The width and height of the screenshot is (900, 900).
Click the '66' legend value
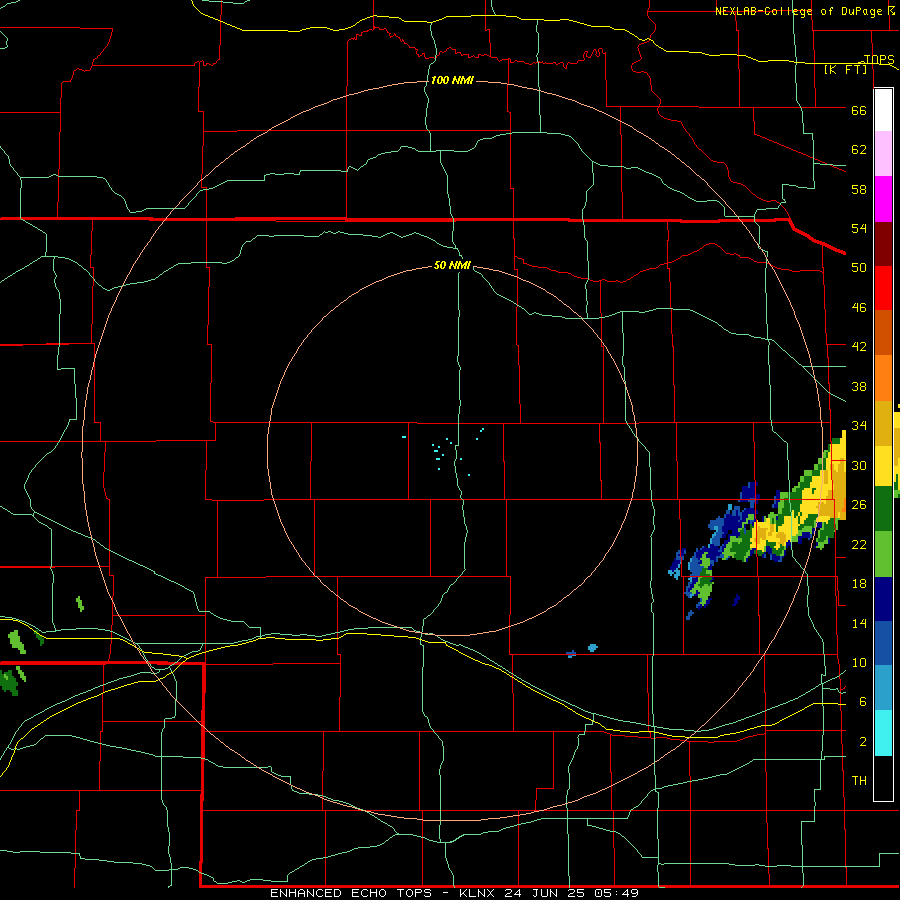tap(859, 110)
